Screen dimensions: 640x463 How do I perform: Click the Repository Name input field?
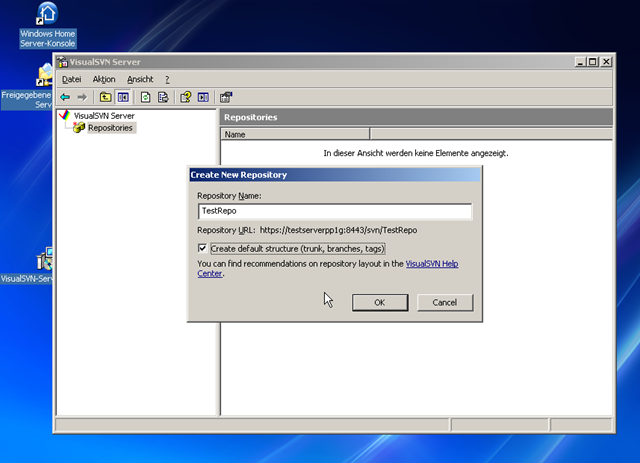click(x=335, y=211)
